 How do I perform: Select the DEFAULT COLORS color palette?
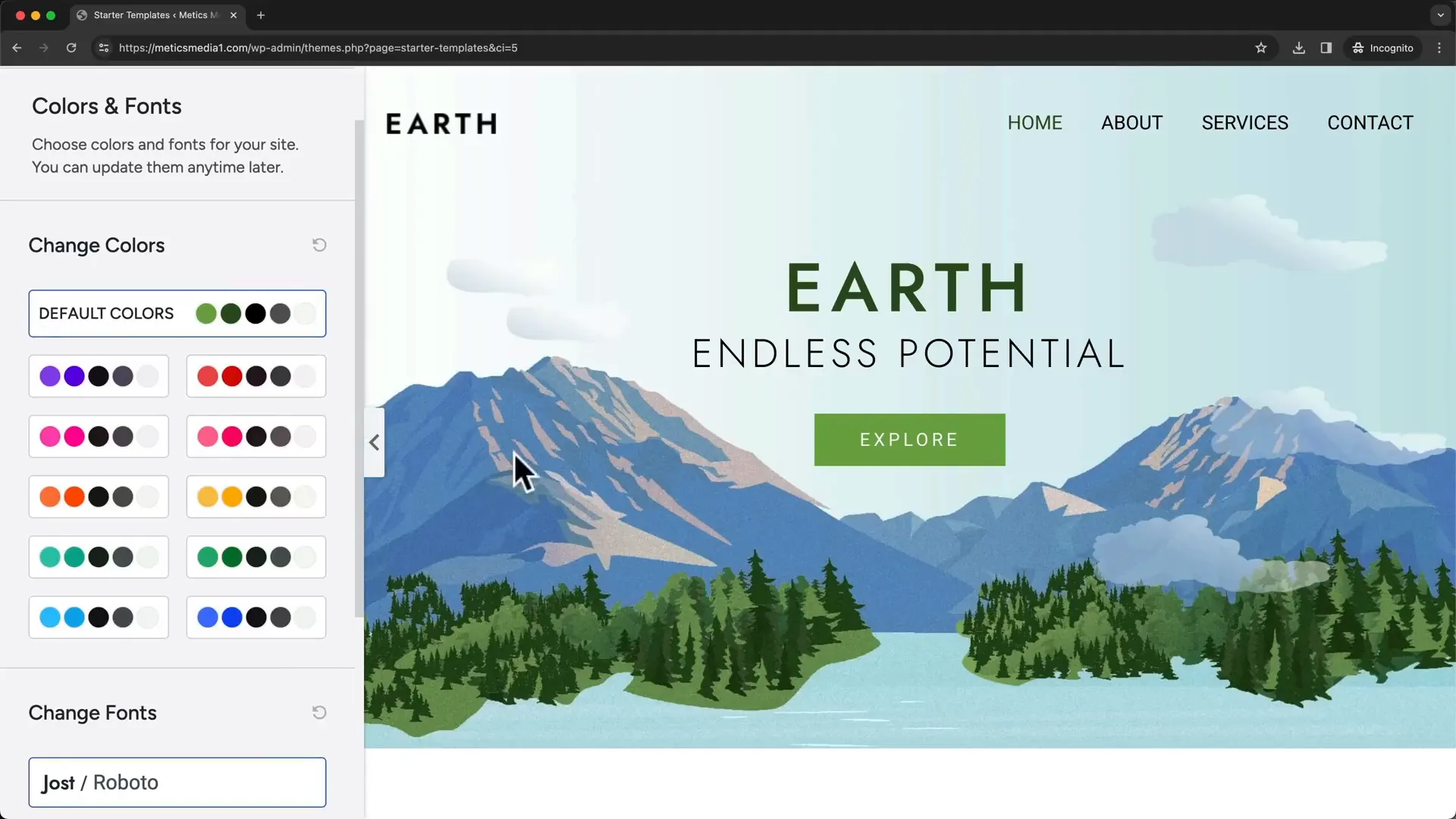pyautogui.click(x=177, y=313)
